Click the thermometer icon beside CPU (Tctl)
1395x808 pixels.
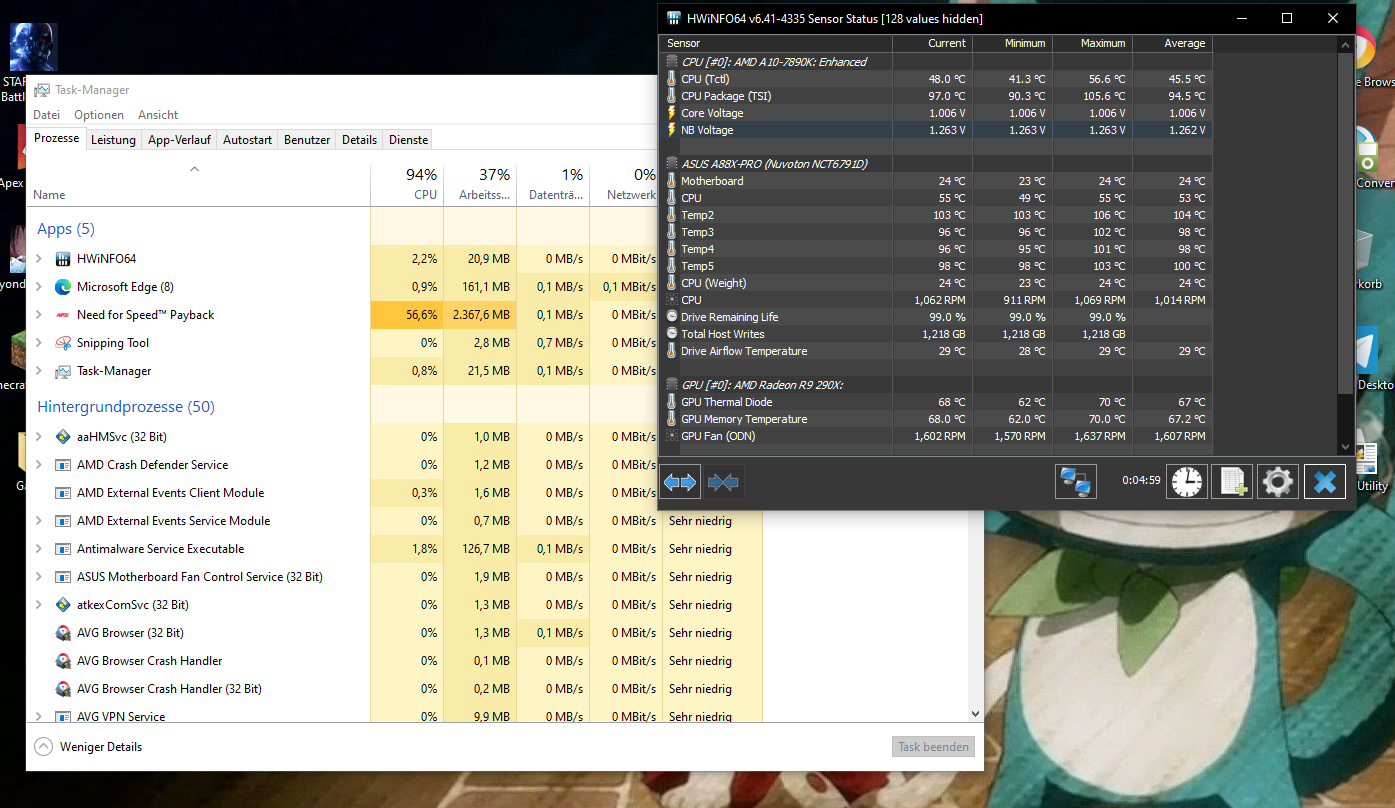[x=671, y=79]
